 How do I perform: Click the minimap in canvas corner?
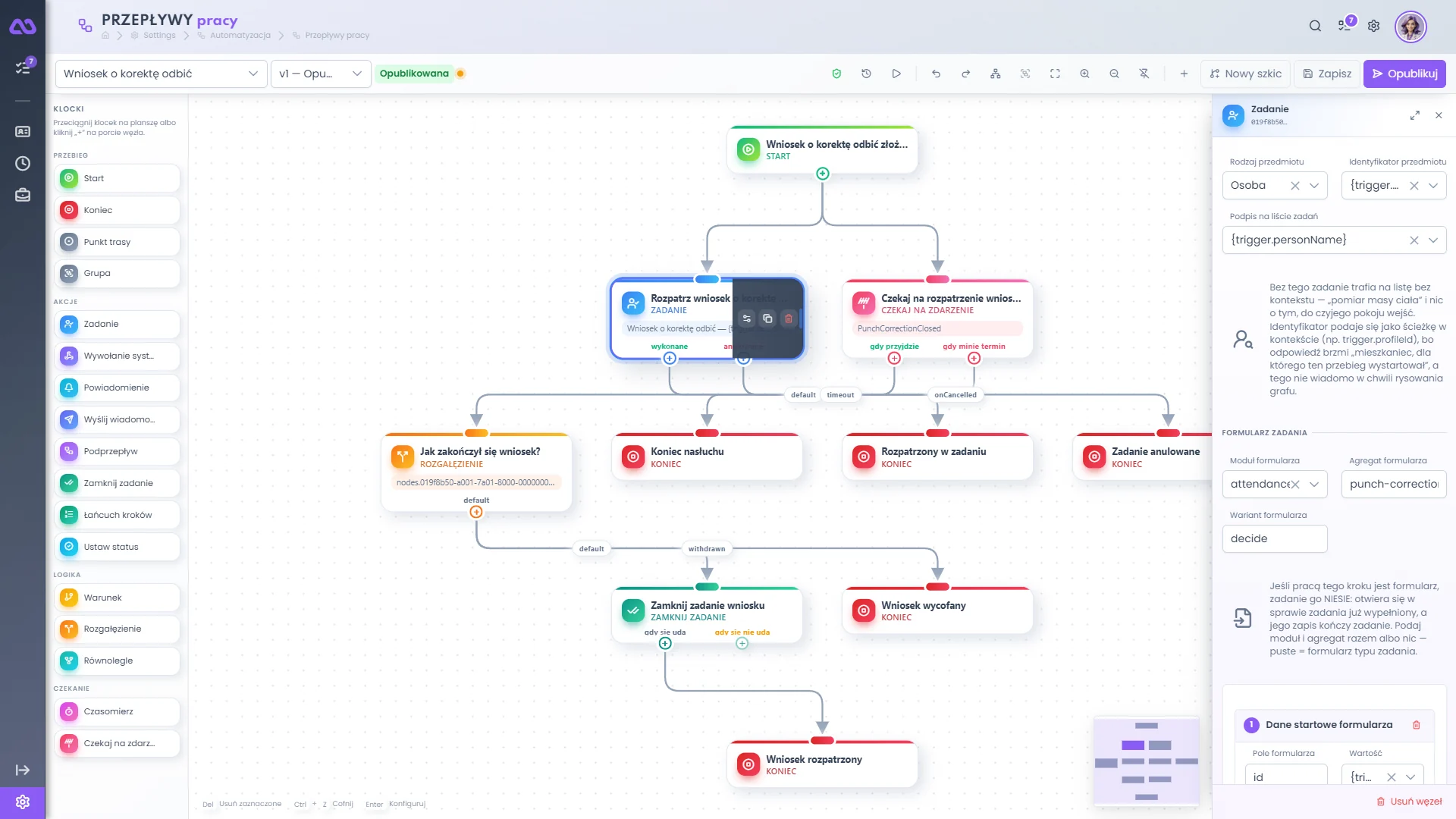click(x=1146, y=761)
